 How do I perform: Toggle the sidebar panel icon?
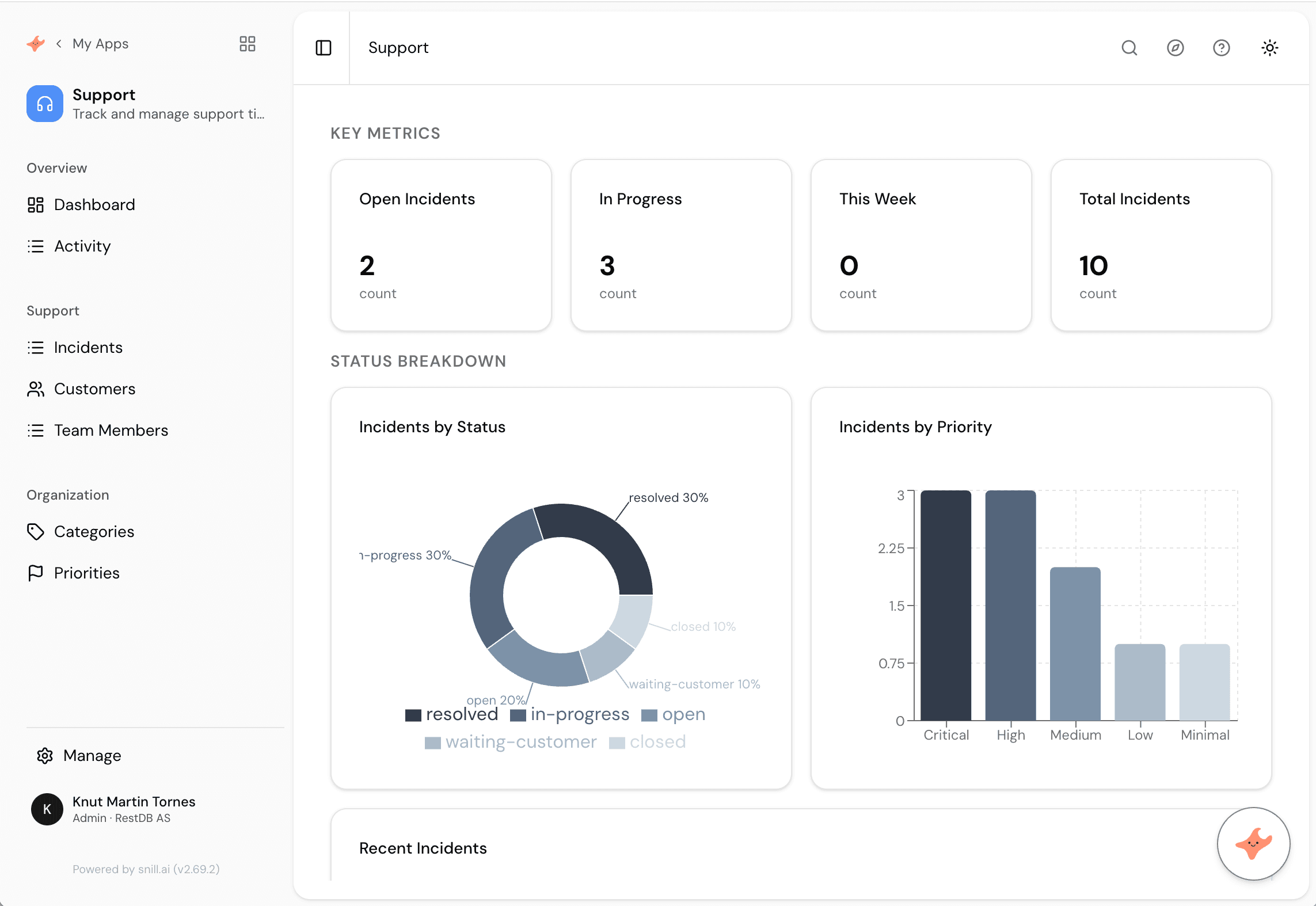324,48
